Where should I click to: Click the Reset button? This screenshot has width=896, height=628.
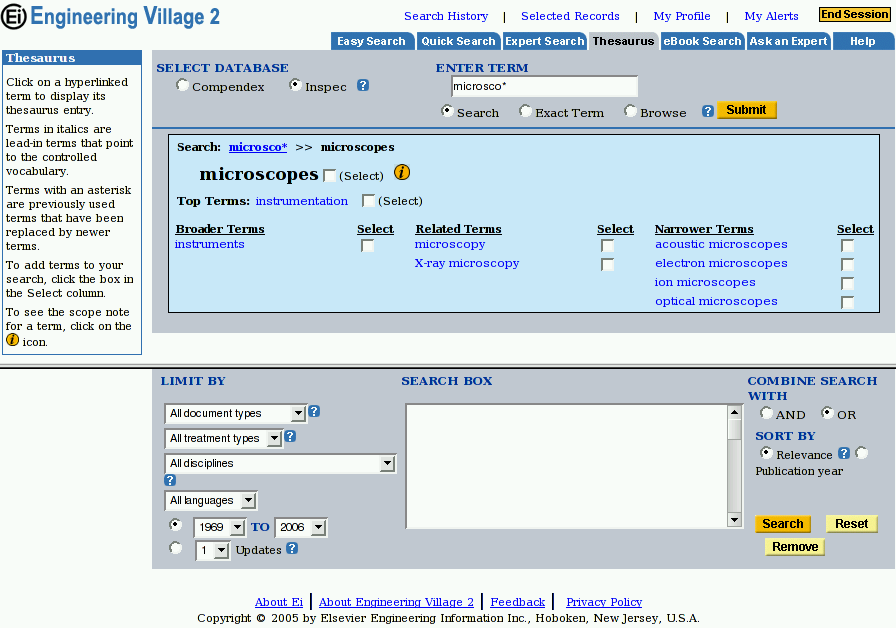click(851, 524)
